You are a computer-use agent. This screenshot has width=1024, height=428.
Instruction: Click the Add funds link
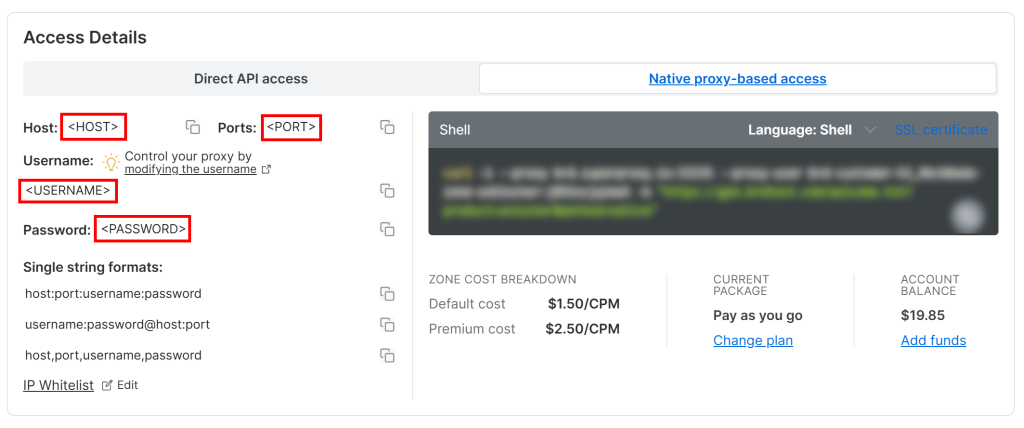point(933,341)
